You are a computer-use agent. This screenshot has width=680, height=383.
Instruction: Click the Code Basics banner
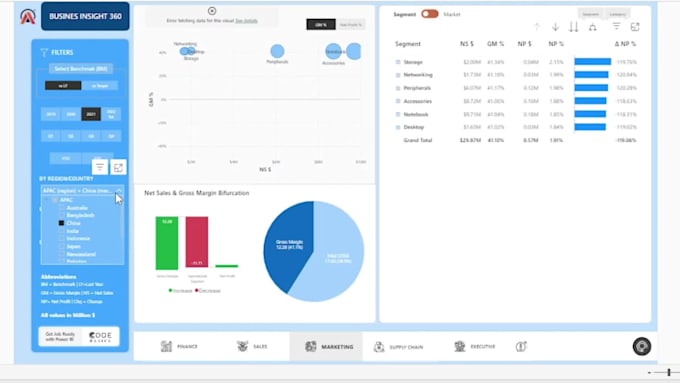point(79,336)
